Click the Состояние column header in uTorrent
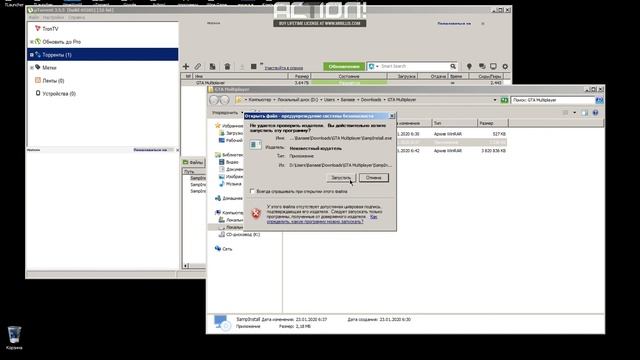The height and width of the screenshot is (360, 640). tap(349, 76)
